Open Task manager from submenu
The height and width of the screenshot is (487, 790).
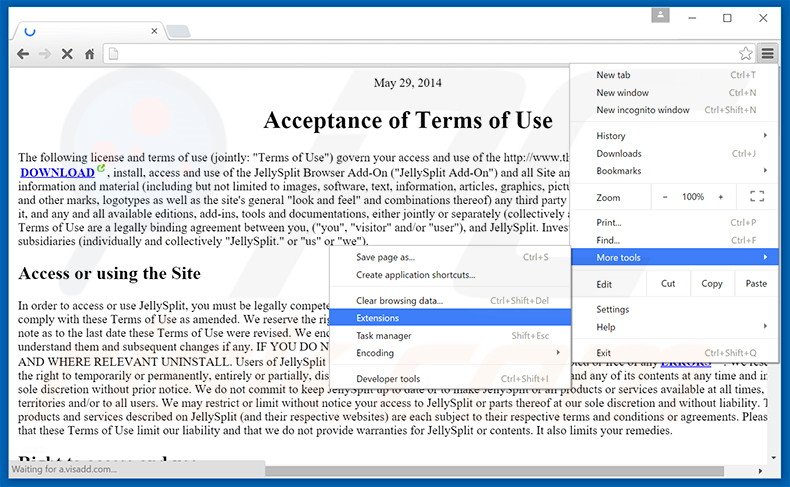click(x=450, y=335)
